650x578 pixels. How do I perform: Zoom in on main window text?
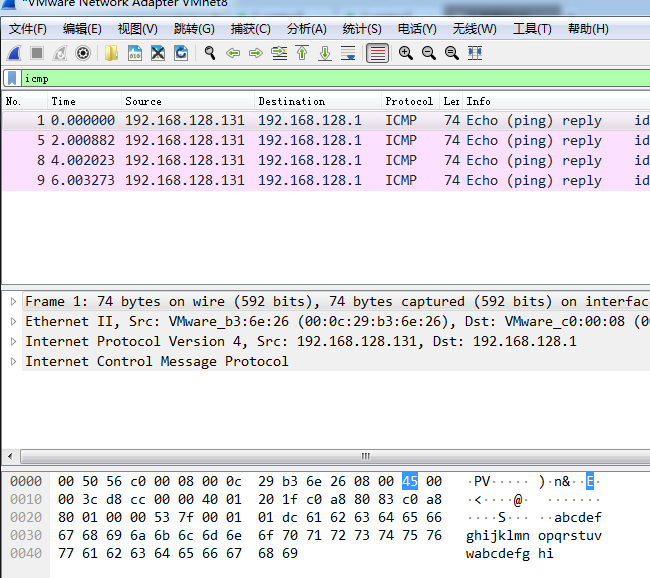click(x=405, y=53)
